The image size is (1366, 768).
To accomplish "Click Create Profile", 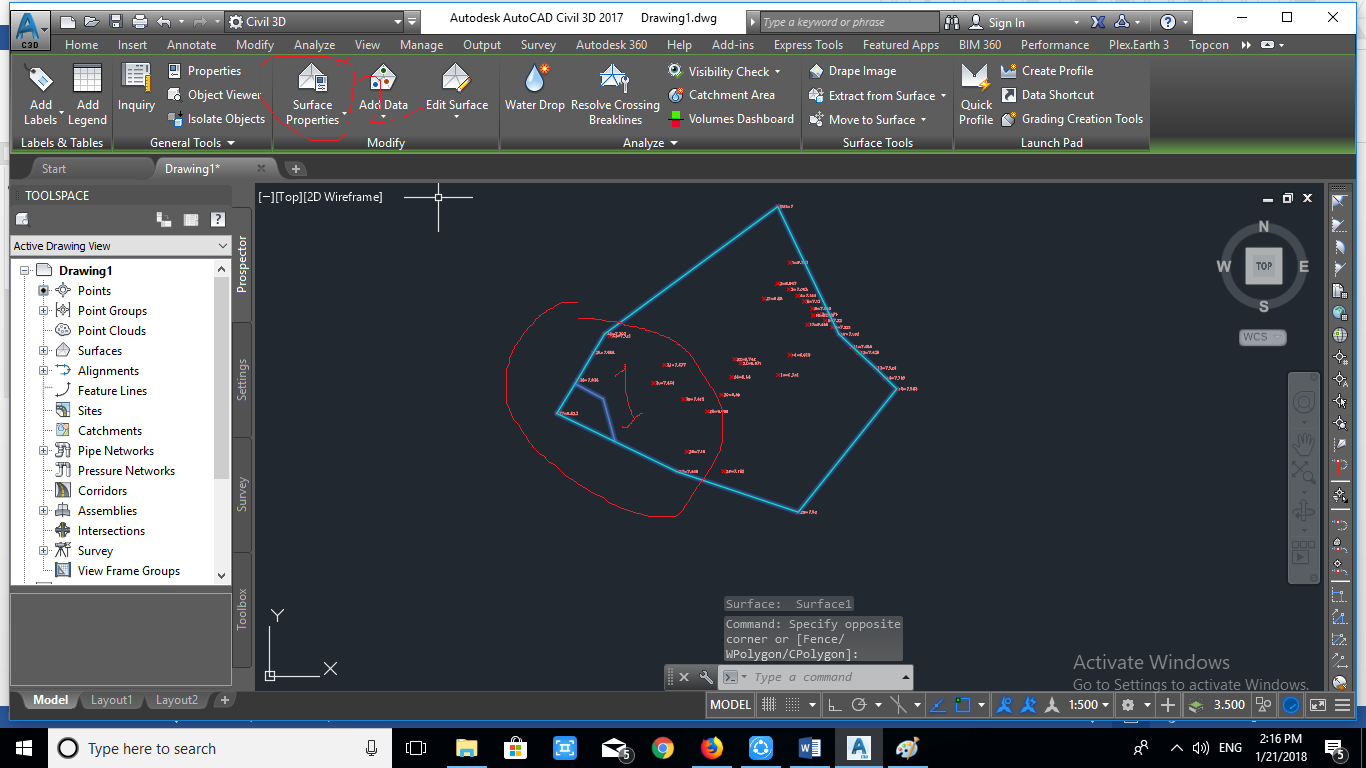I will (1047, 71).
